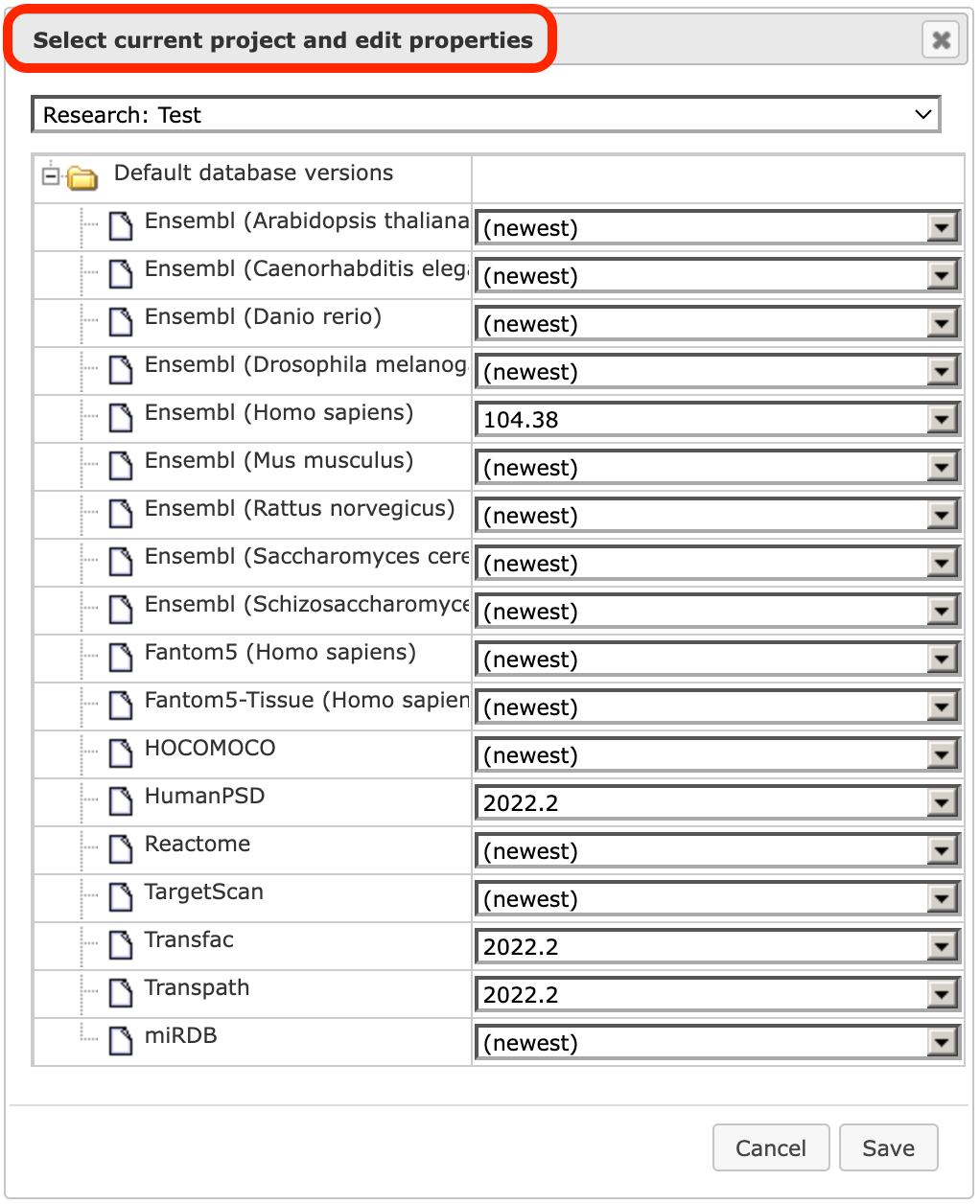This screenshot has width=980, height=1204.
Task: Select the Transpath row label
Action: 197,988
